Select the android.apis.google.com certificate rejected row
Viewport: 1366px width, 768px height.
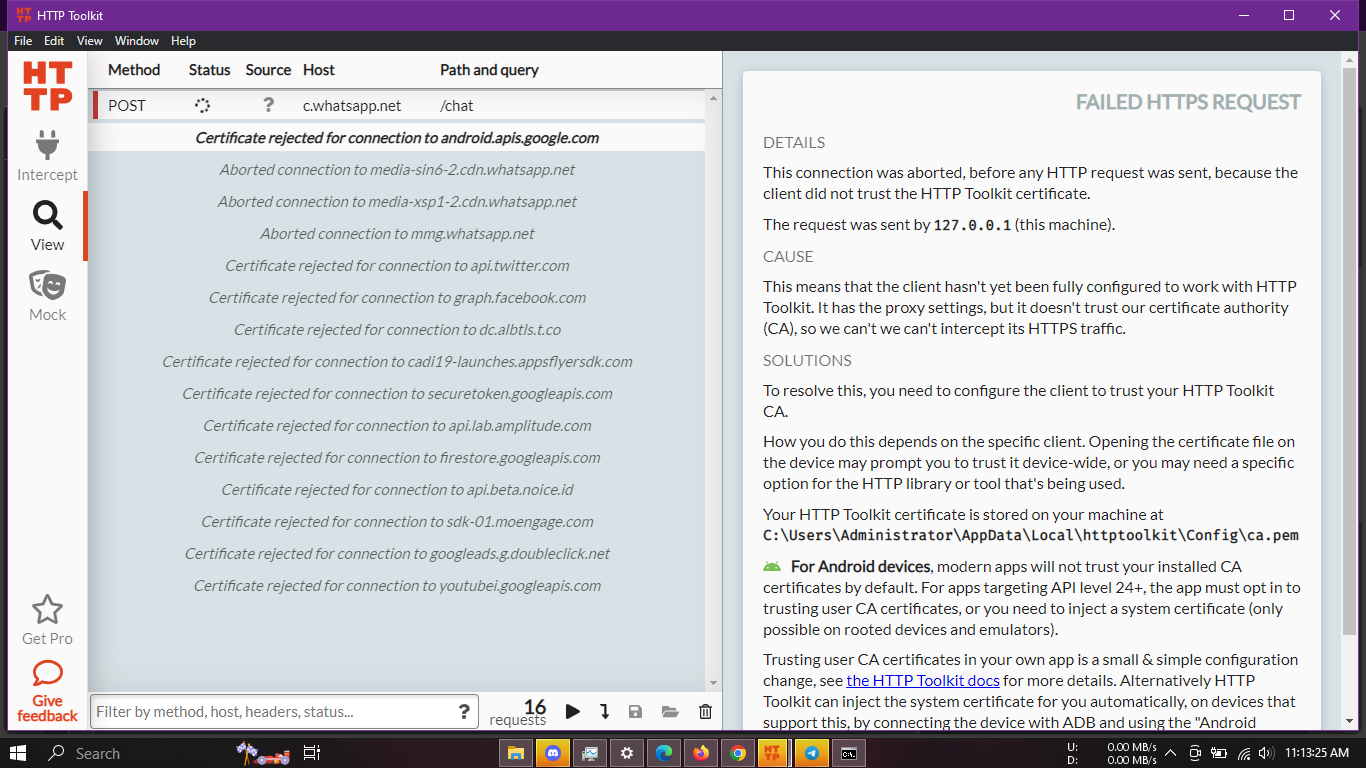pyautogui.click(x=397, y=138)
